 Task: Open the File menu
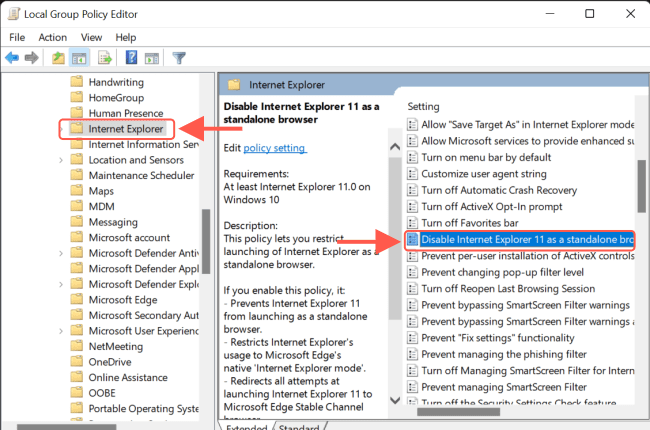click(18, 37)
